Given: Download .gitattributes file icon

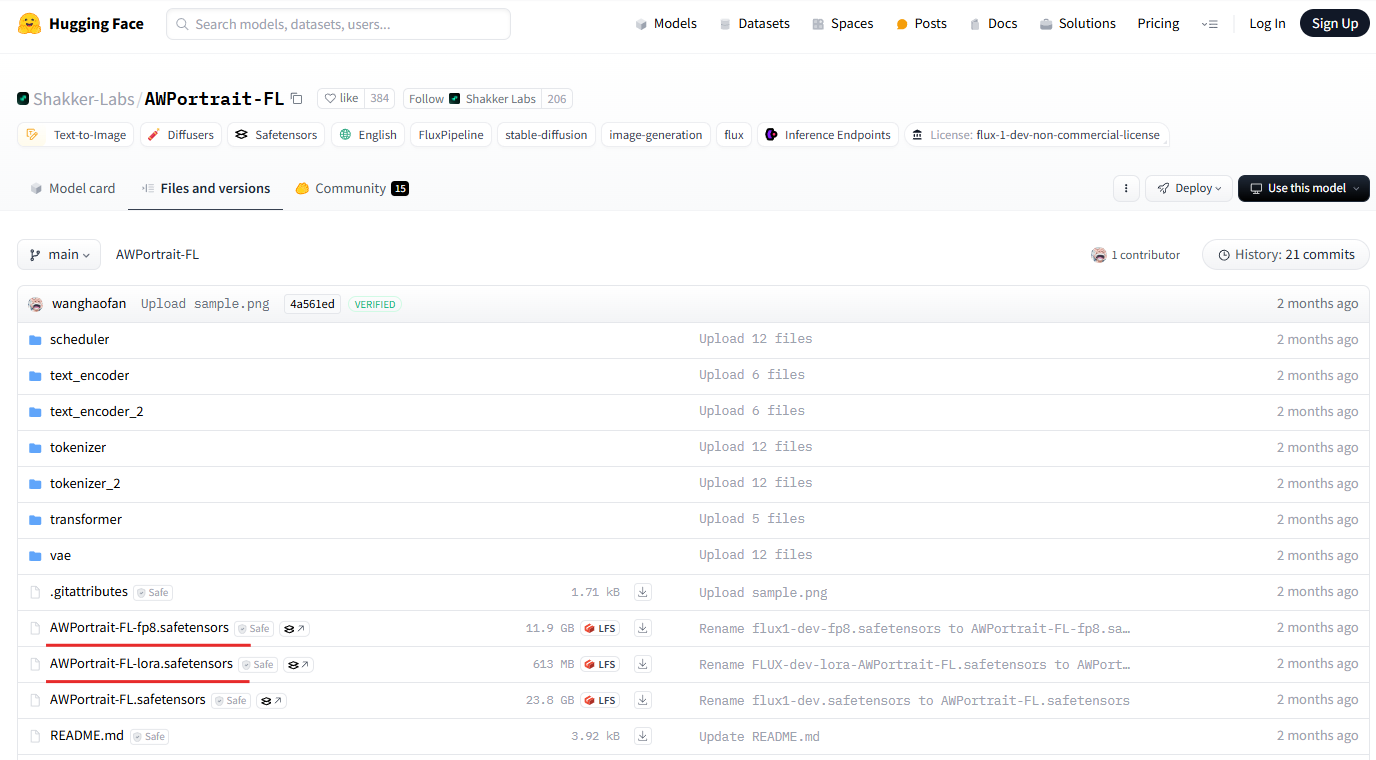Looking at the screenshot, I should 643,592.
